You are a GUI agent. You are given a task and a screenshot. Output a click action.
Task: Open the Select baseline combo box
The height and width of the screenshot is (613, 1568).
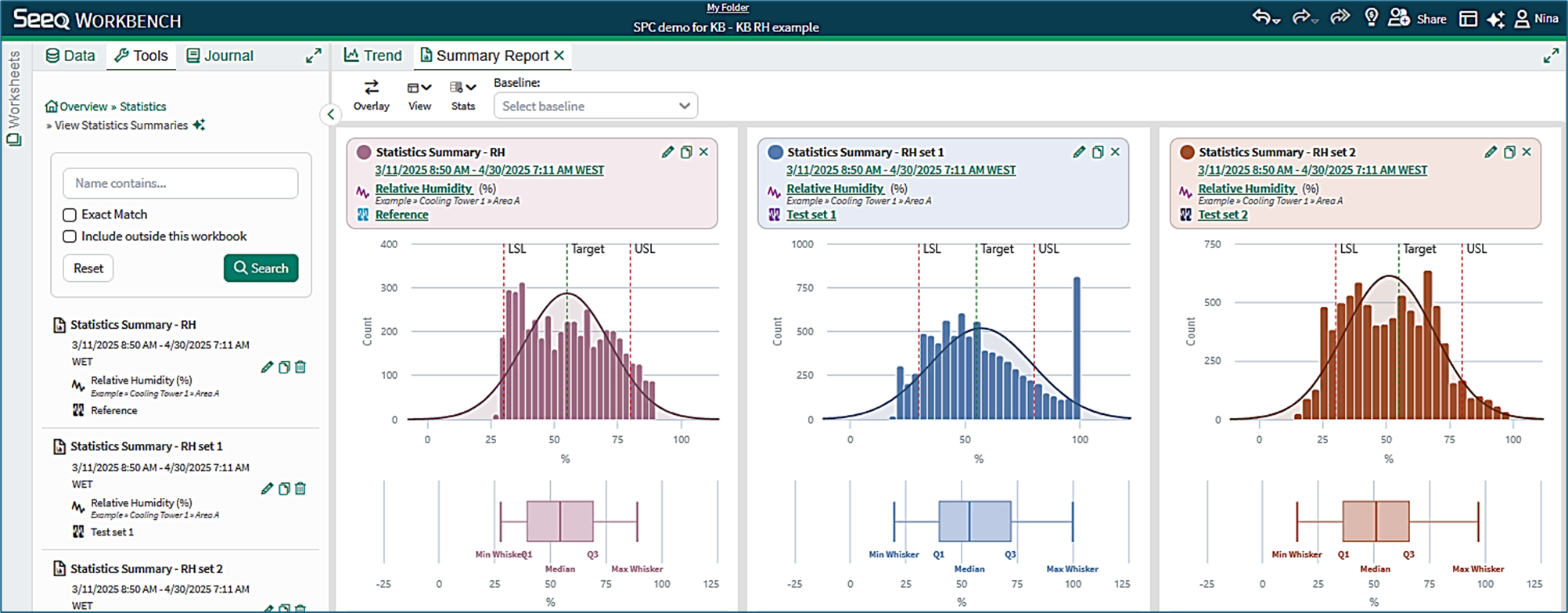[x=595, y=106]
